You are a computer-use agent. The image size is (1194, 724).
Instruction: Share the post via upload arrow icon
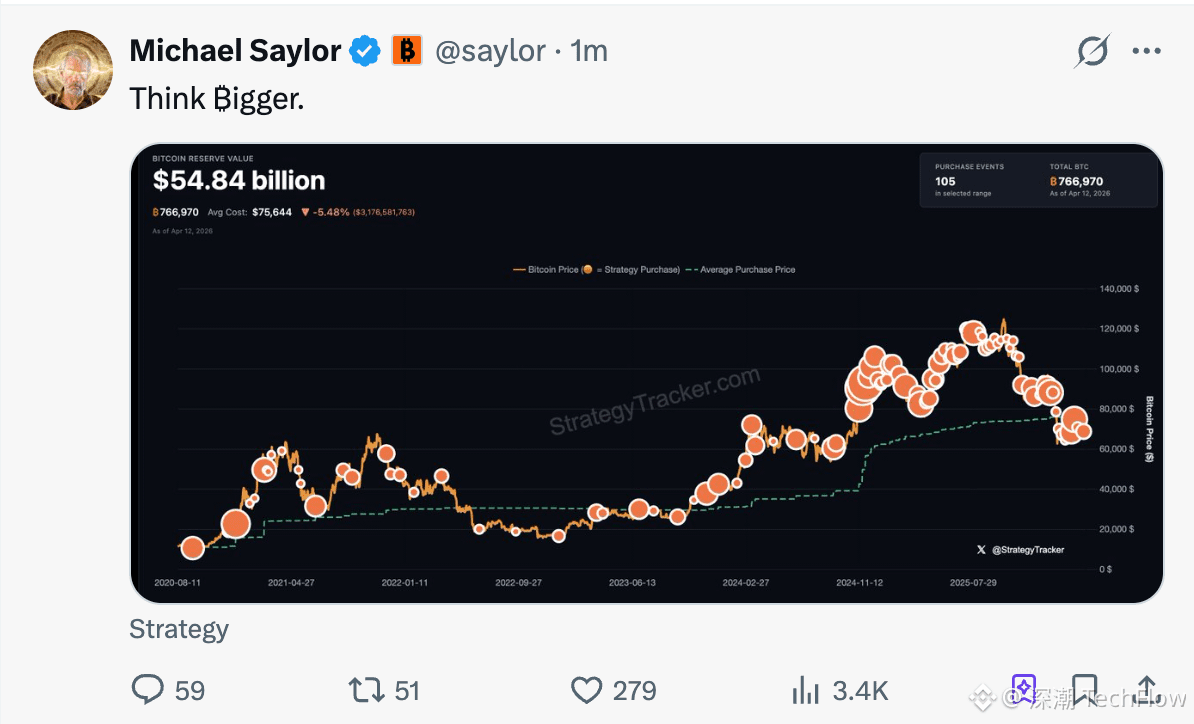(x=1146, y=689)
